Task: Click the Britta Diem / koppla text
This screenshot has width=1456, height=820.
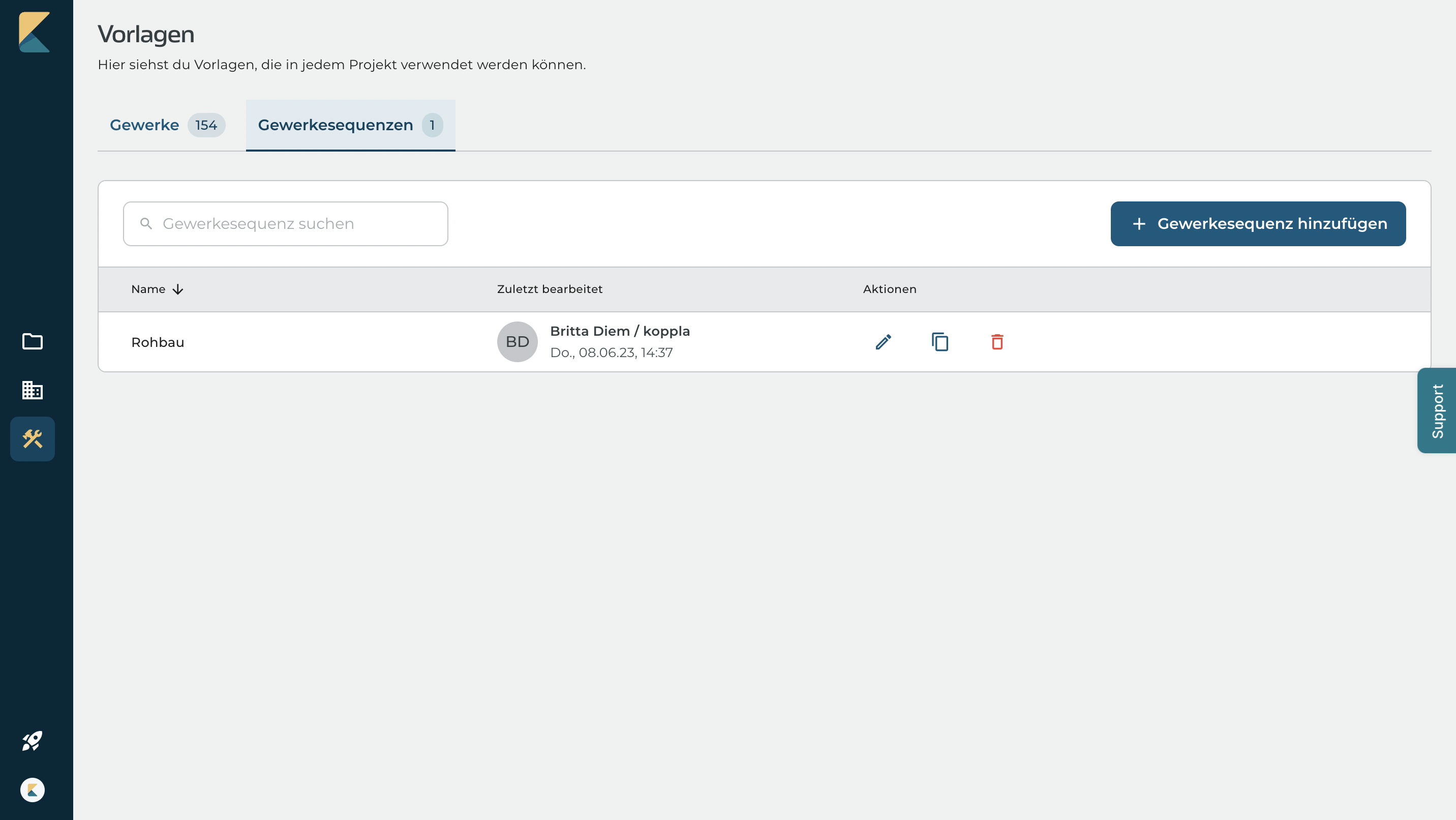Action: pos(620,331)
